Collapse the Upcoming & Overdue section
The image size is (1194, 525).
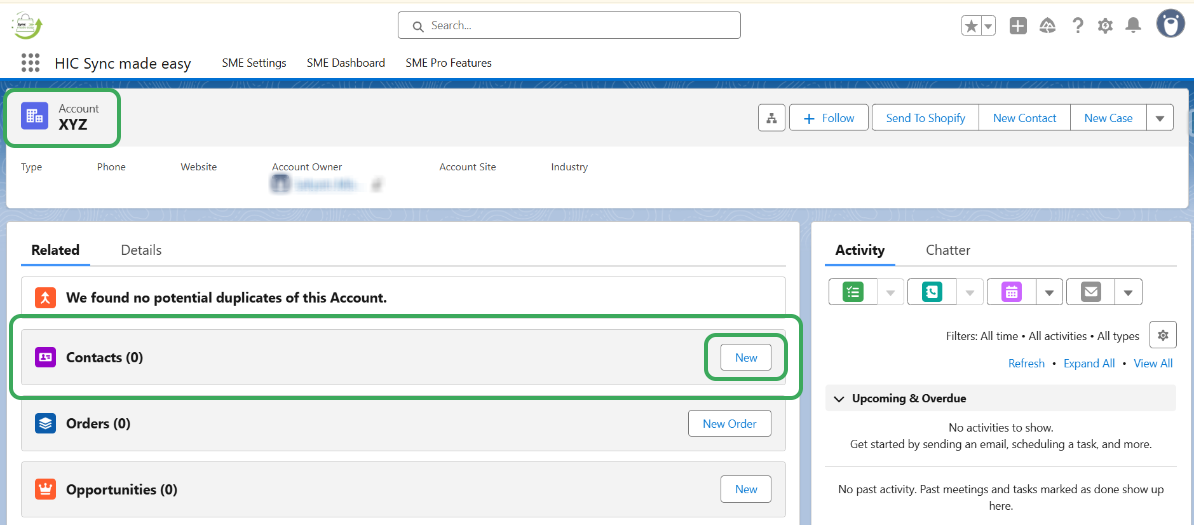pos(839,399)
